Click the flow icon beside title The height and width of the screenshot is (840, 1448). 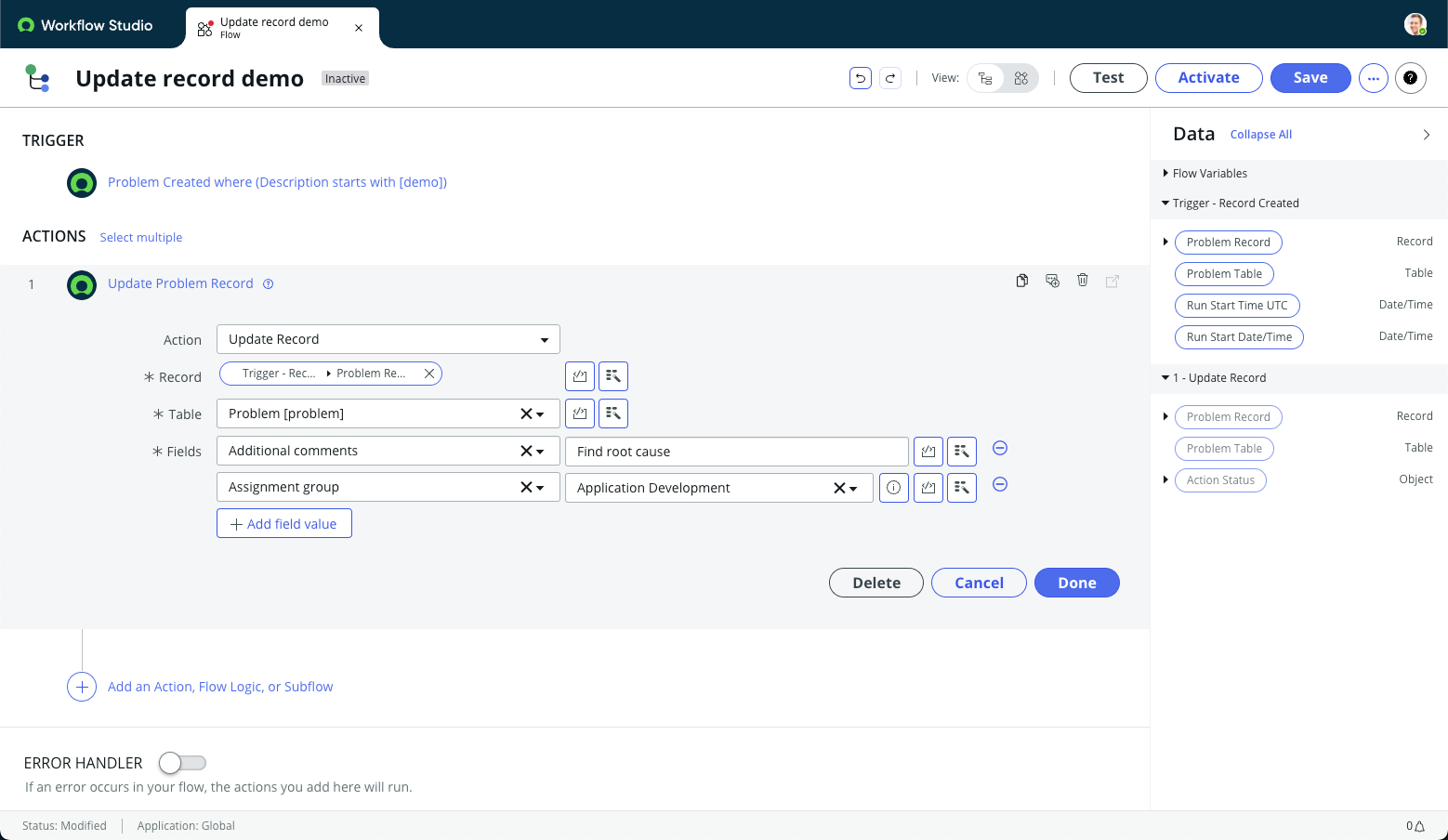37,78
